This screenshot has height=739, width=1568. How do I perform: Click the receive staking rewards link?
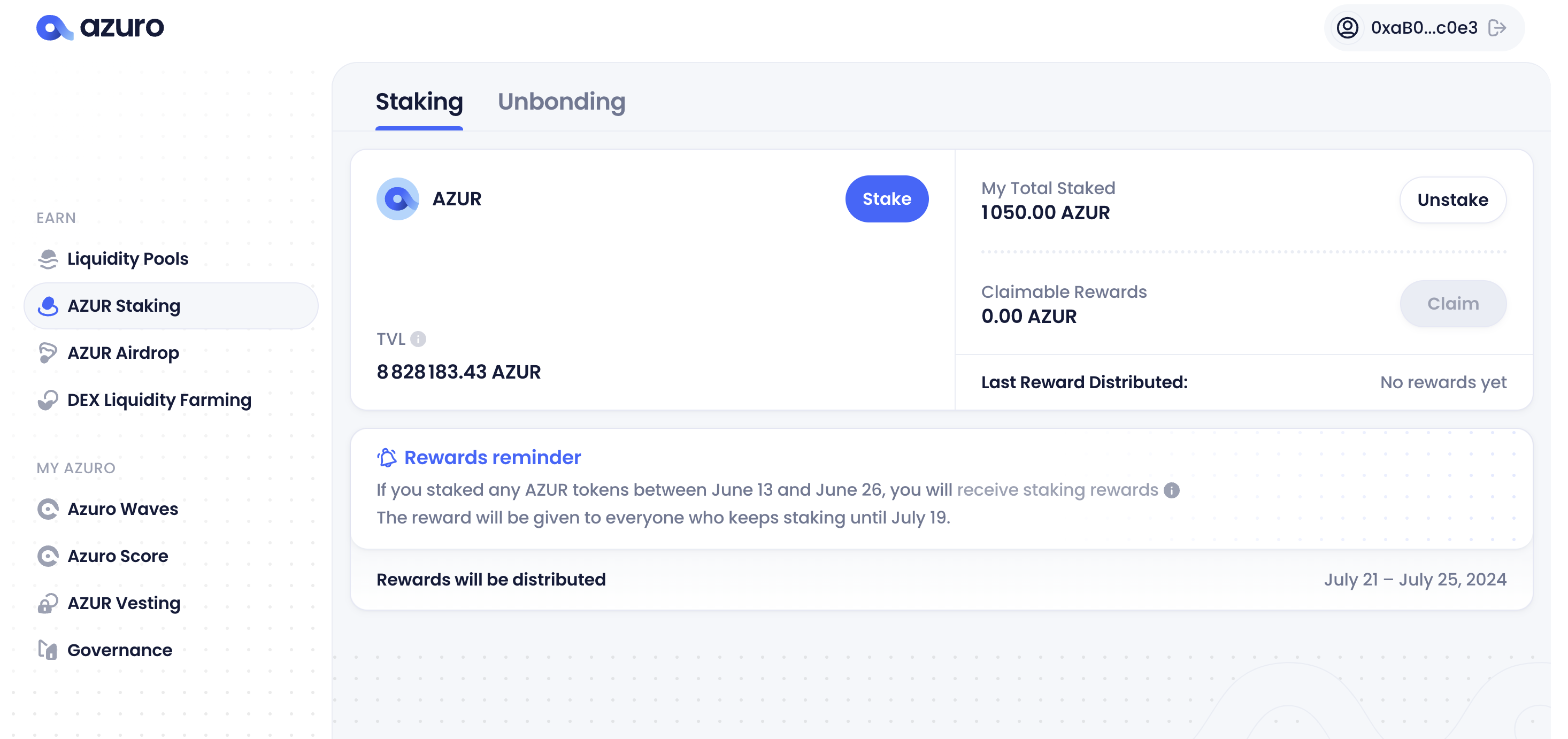1057,490
